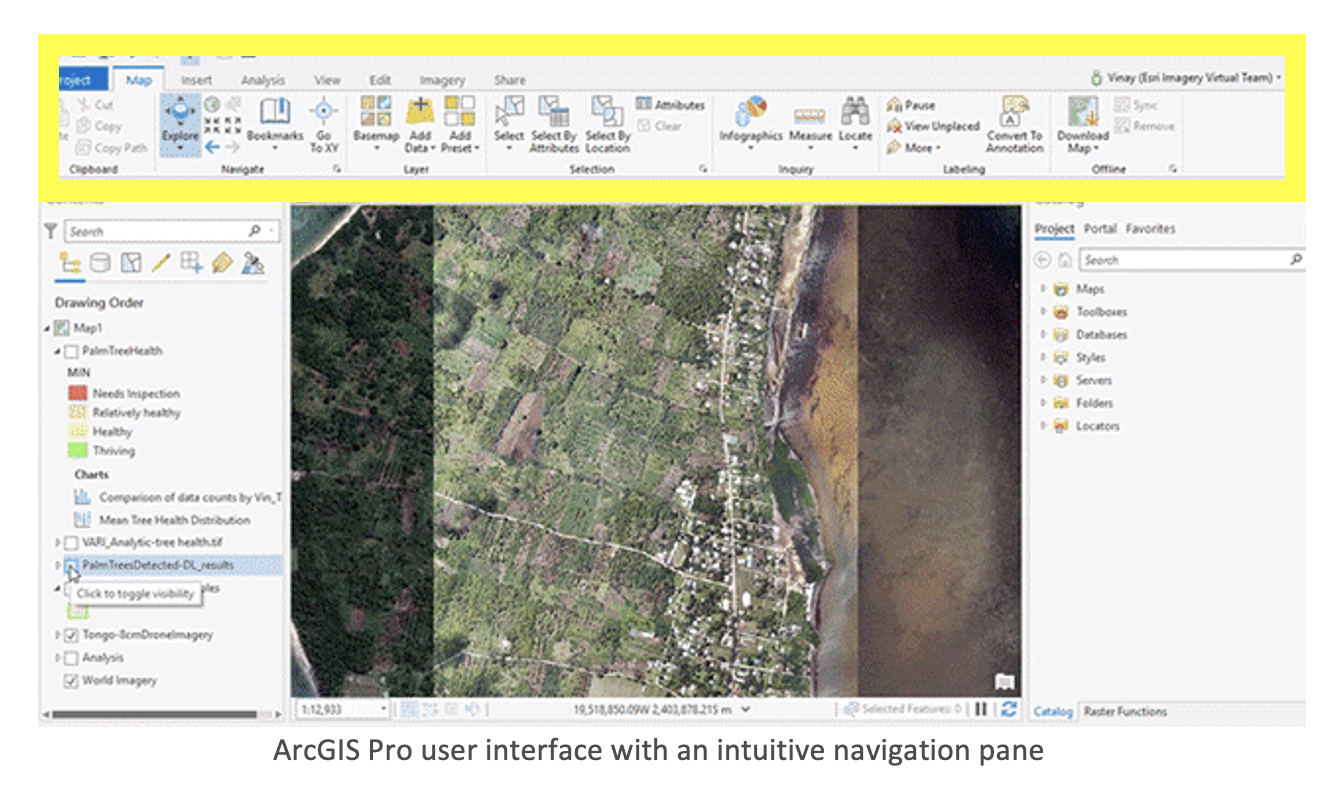This screenshot has height=786, width=1340.
Task: Open the Bookmarks gallery
Action: pyautogui.click(x=275, y=124)
